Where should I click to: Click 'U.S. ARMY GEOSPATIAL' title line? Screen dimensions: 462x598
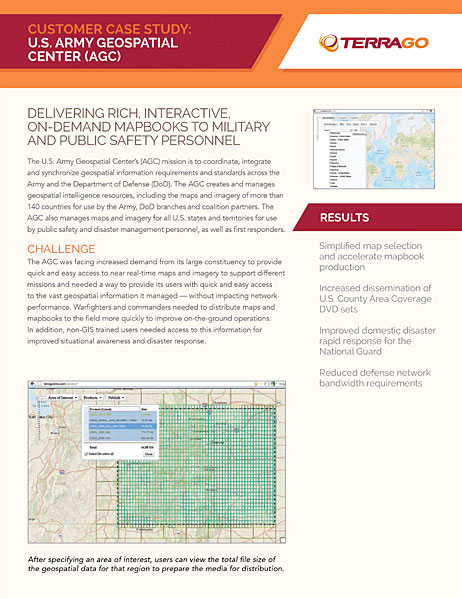[x=103, y=43]
